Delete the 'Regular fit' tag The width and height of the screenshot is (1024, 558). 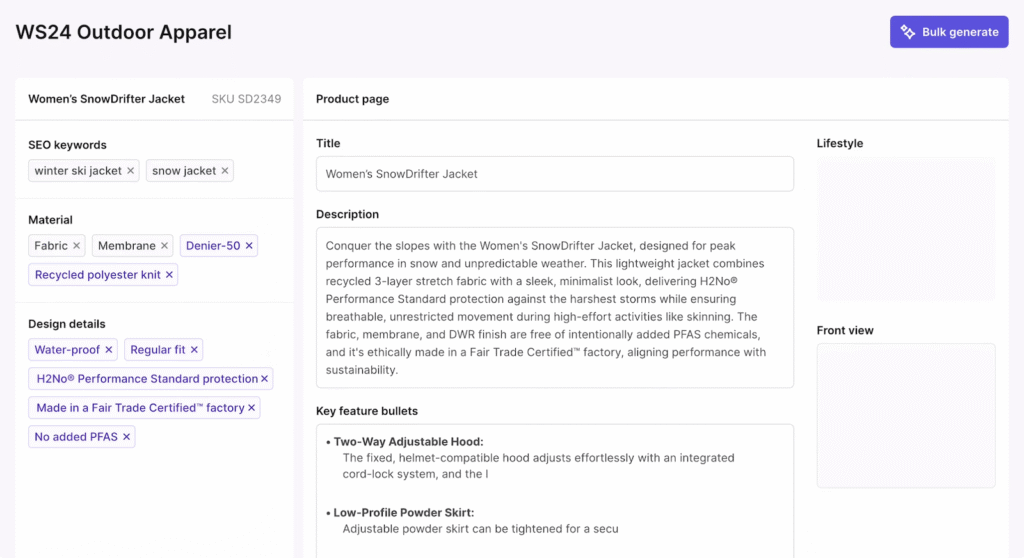(194, 350)
